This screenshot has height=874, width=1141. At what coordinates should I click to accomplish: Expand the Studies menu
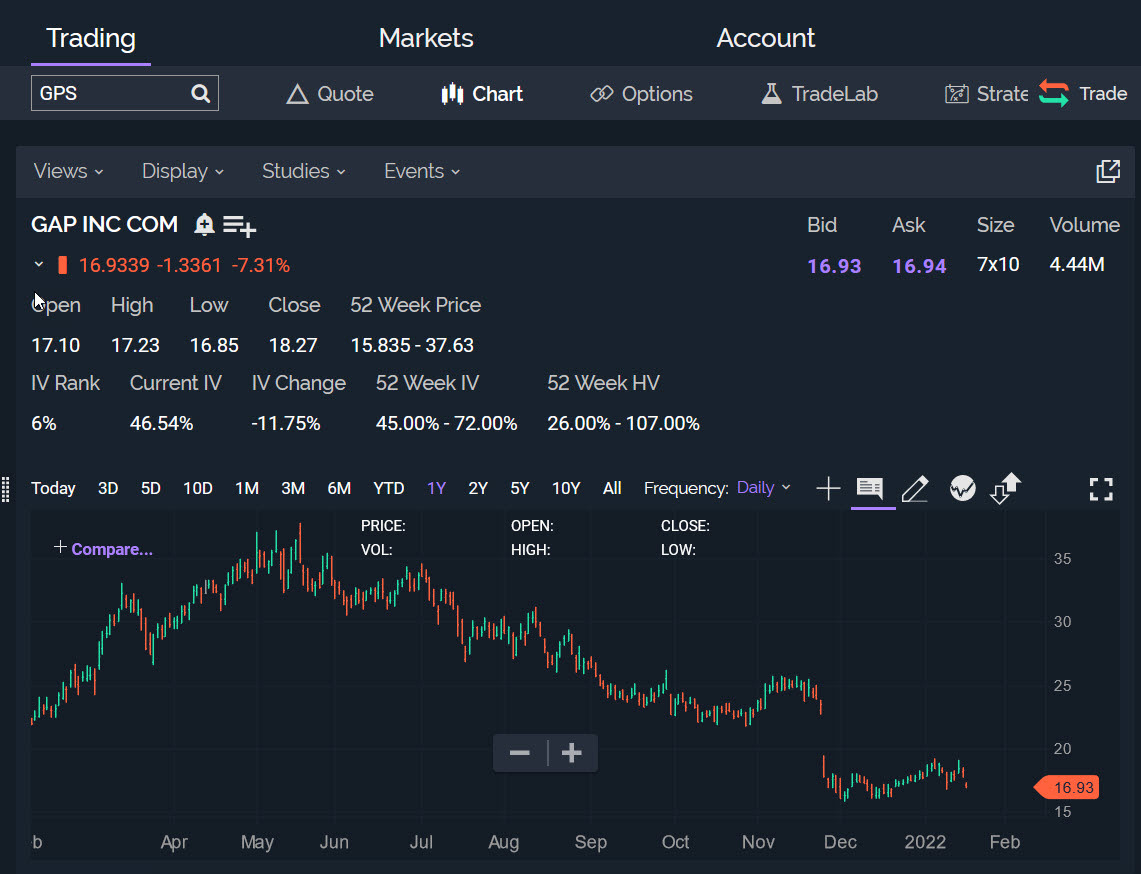tap(303, 171)
